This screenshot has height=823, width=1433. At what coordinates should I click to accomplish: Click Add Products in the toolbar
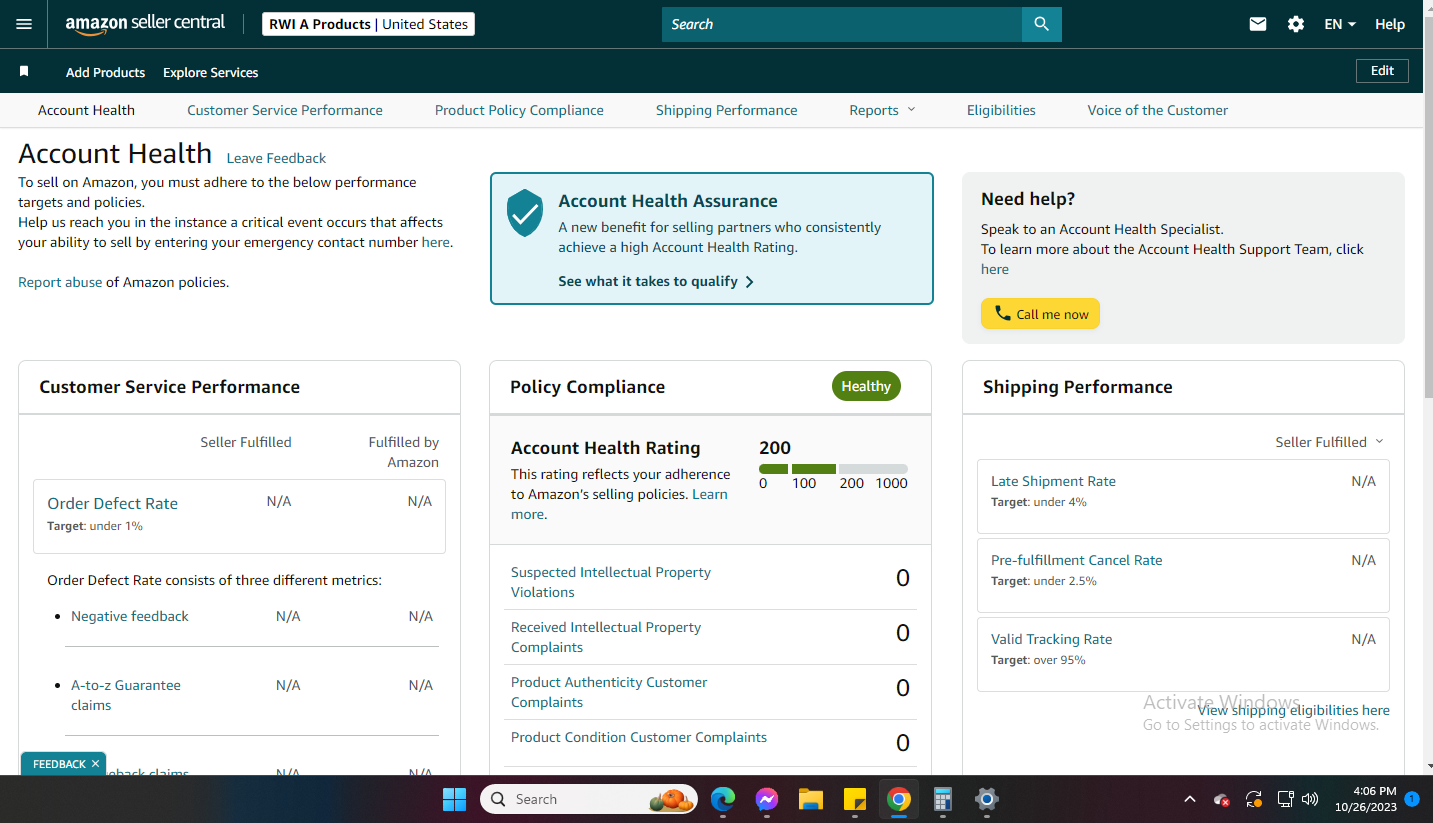click(x=105, y=72)
